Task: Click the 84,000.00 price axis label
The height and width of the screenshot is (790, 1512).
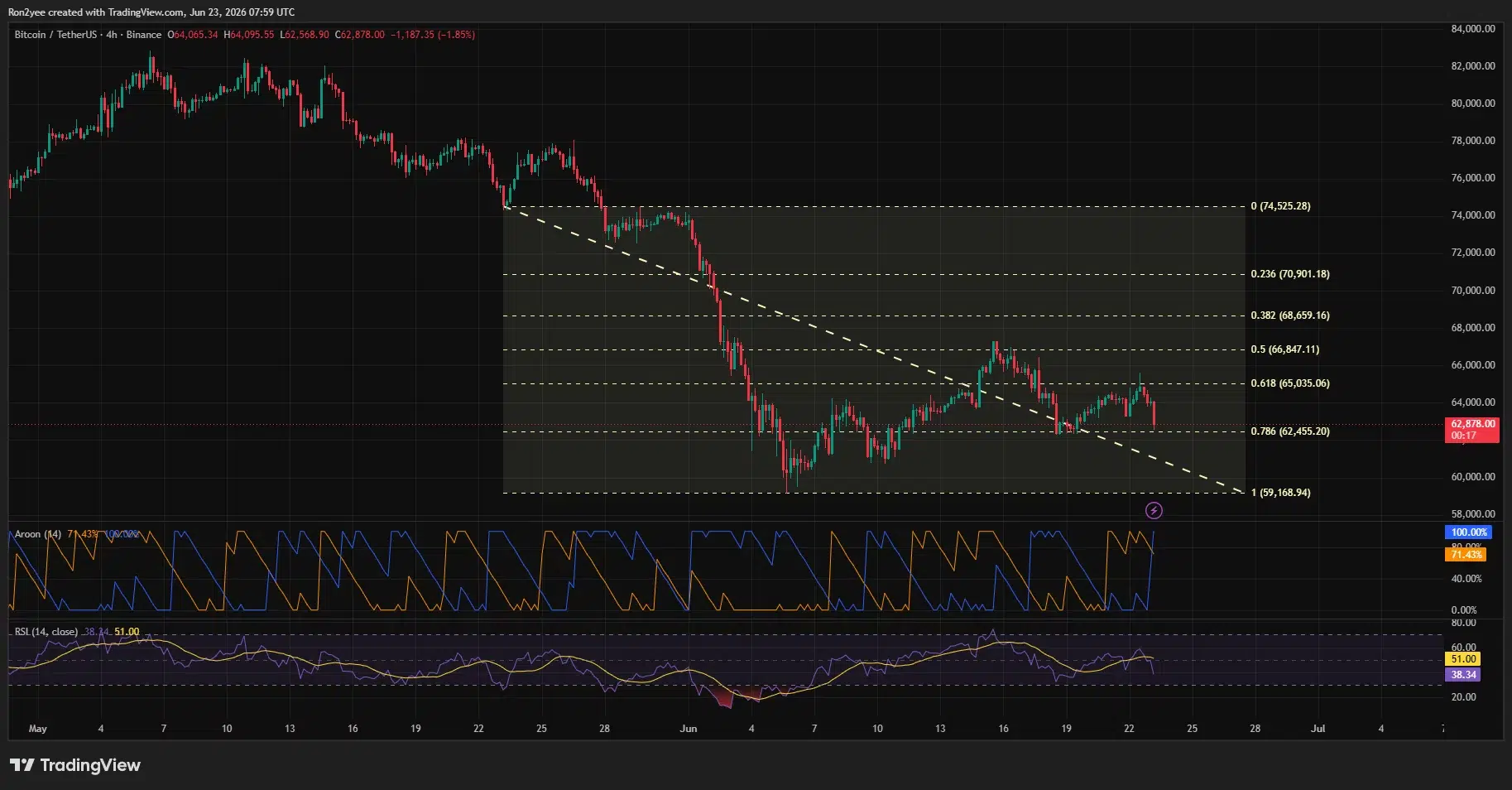Action: click(1473, 29)
